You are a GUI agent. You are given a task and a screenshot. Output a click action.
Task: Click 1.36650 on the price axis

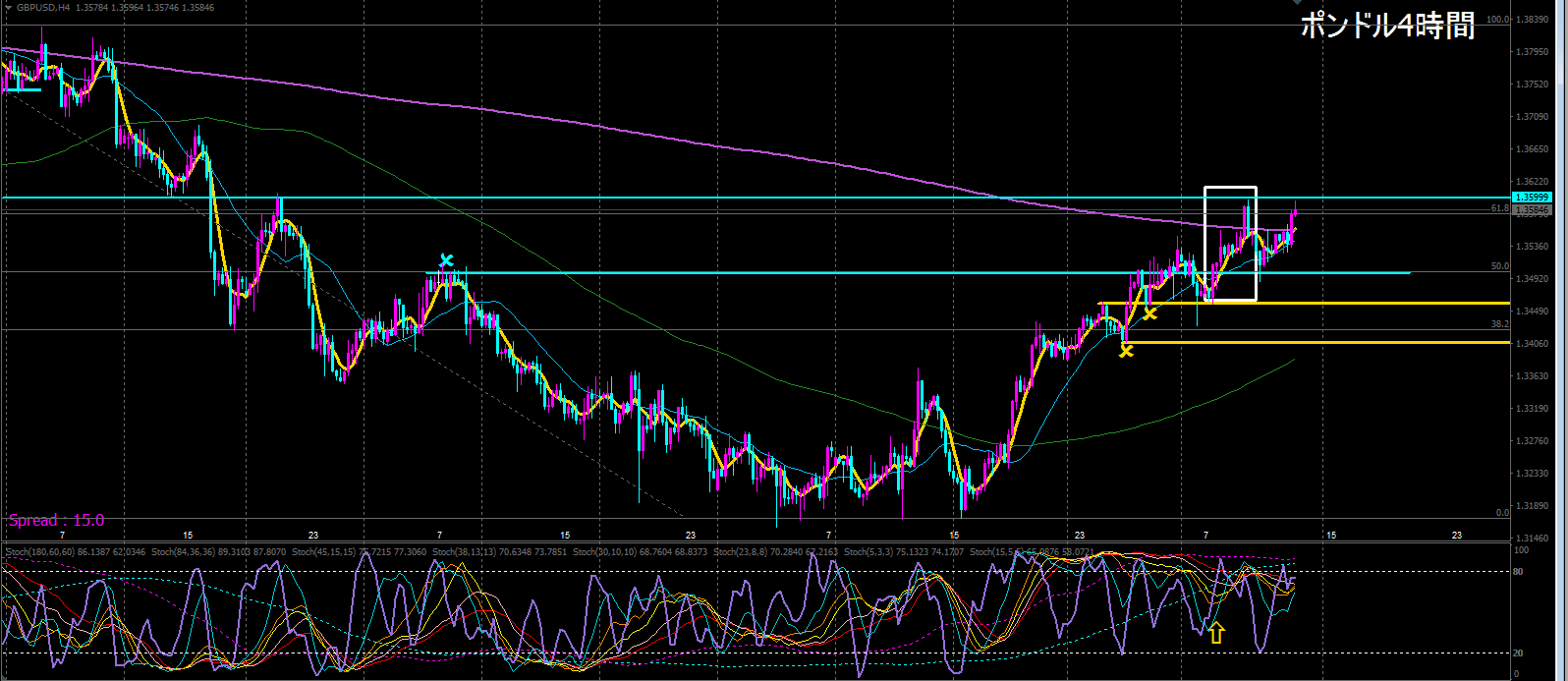pos(1534,149)
